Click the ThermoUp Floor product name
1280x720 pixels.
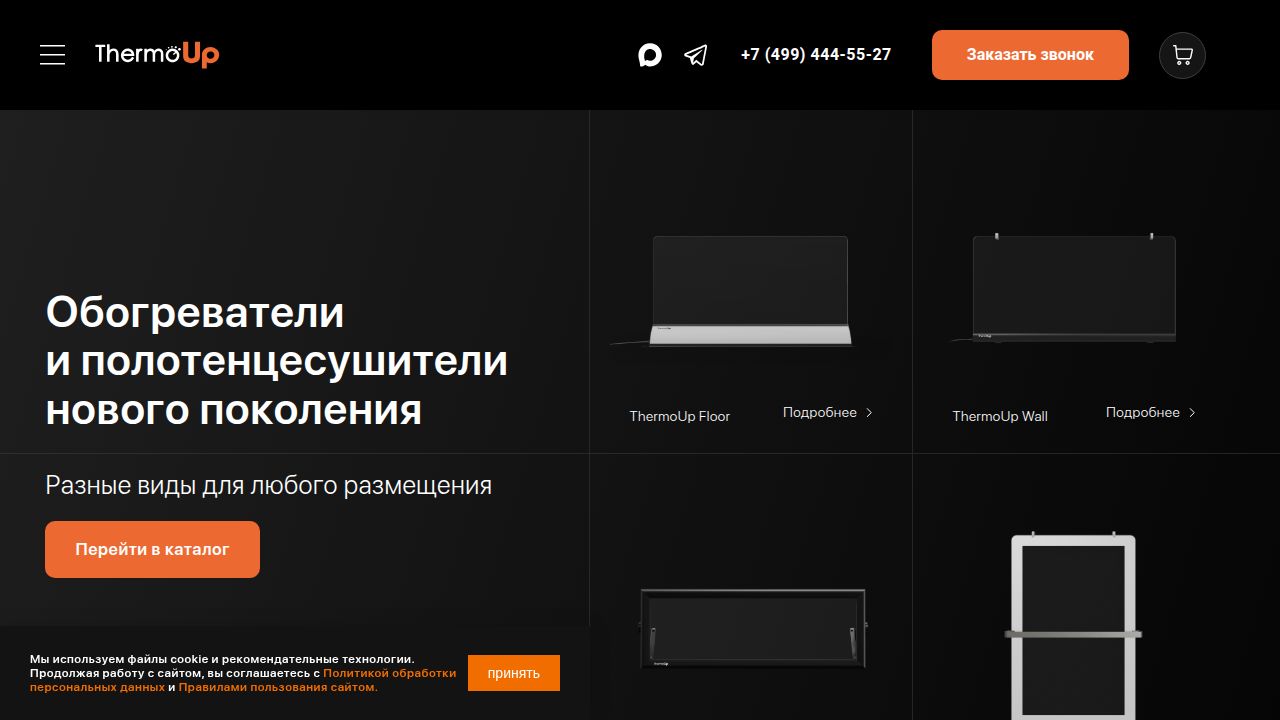[x=680, y=416]
